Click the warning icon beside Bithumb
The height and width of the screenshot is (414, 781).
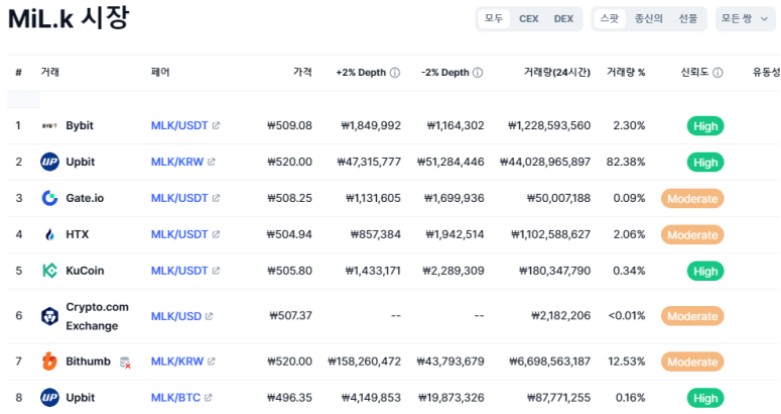click(x=126, y=362)
